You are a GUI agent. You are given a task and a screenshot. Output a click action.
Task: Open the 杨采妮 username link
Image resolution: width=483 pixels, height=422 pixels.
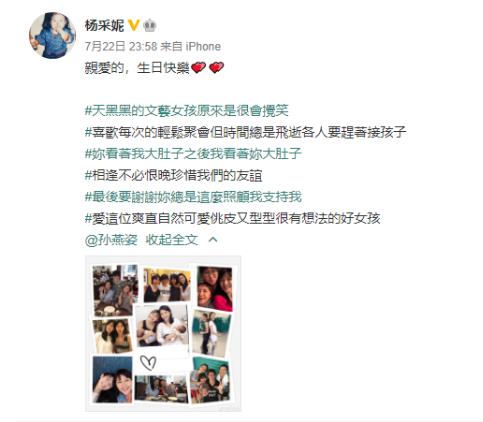coord(104,26)
